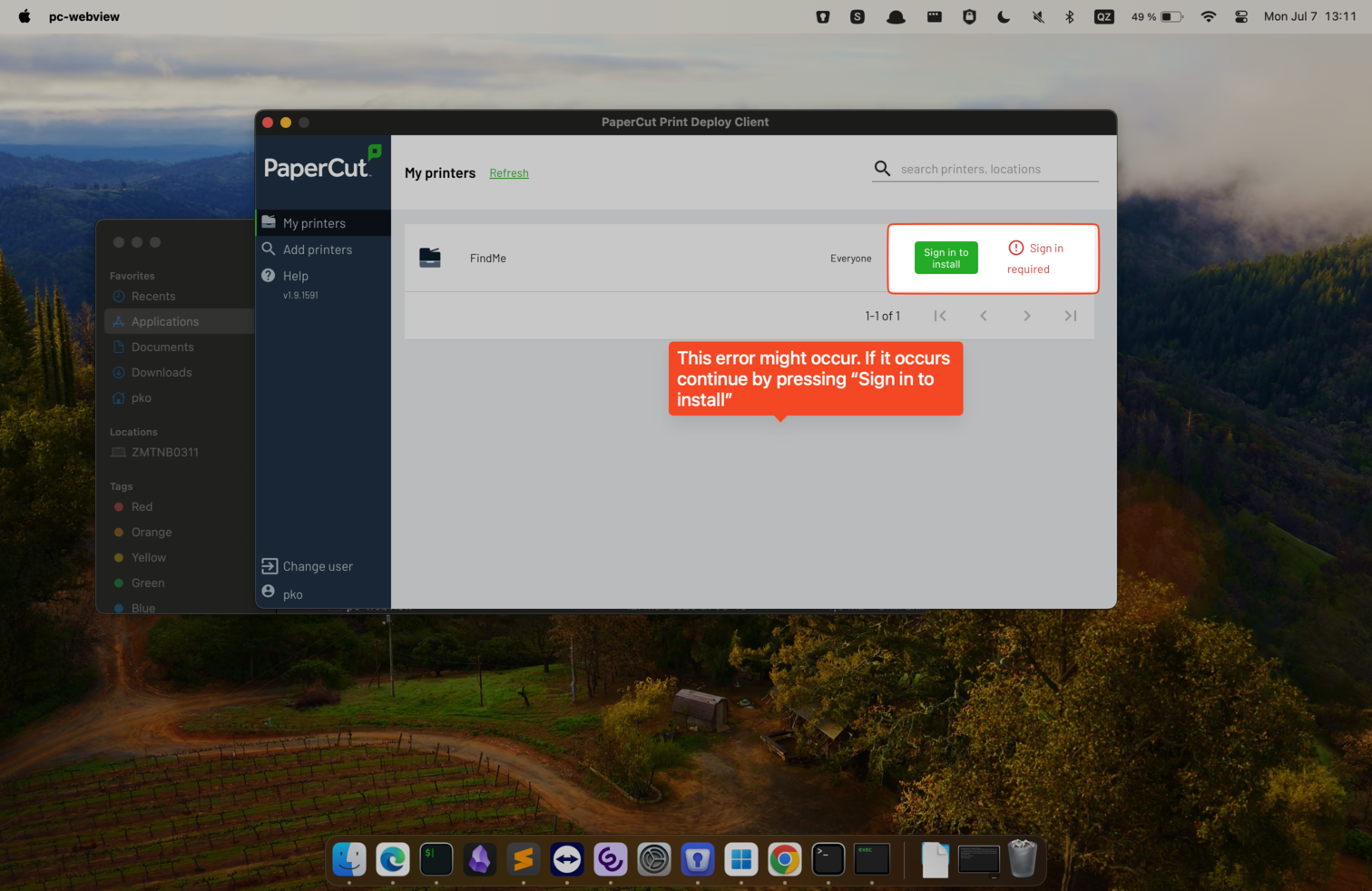Open Obsidian from the Dock
Screen dimensions: 1372x891
[x=480, y=859]
